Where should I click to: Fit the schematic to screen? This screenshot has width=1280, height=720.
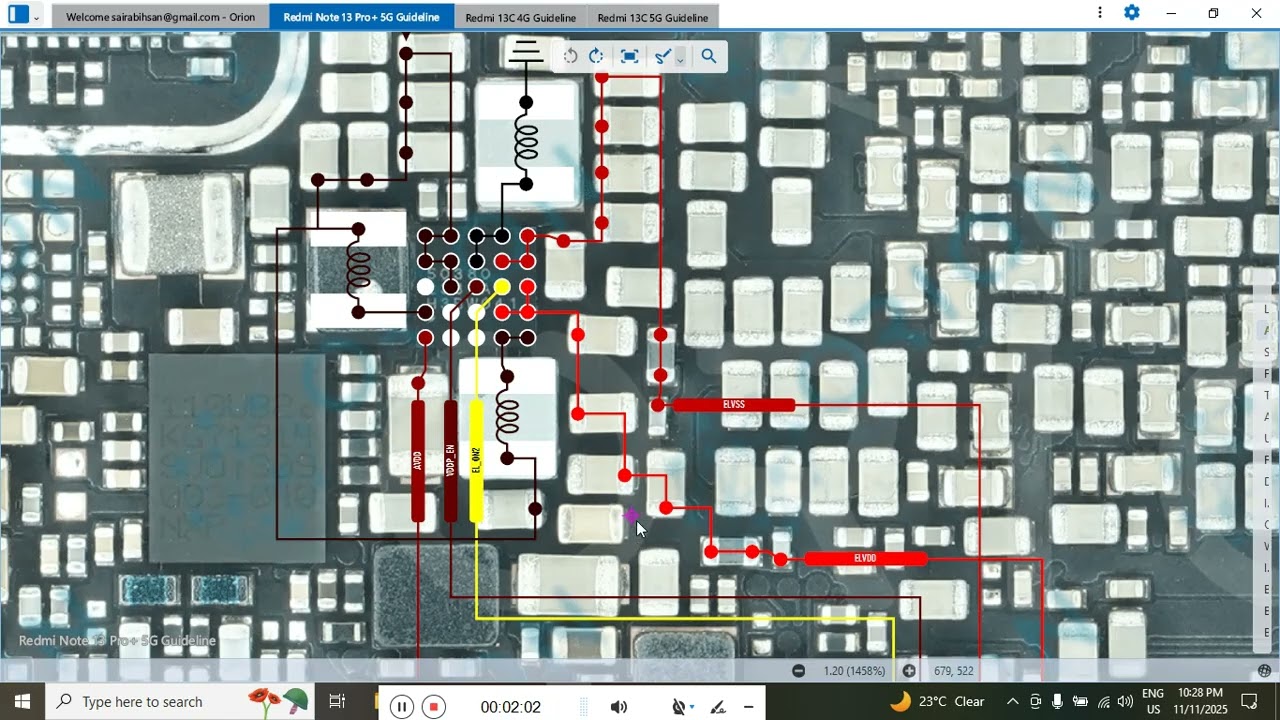[630, 56]
